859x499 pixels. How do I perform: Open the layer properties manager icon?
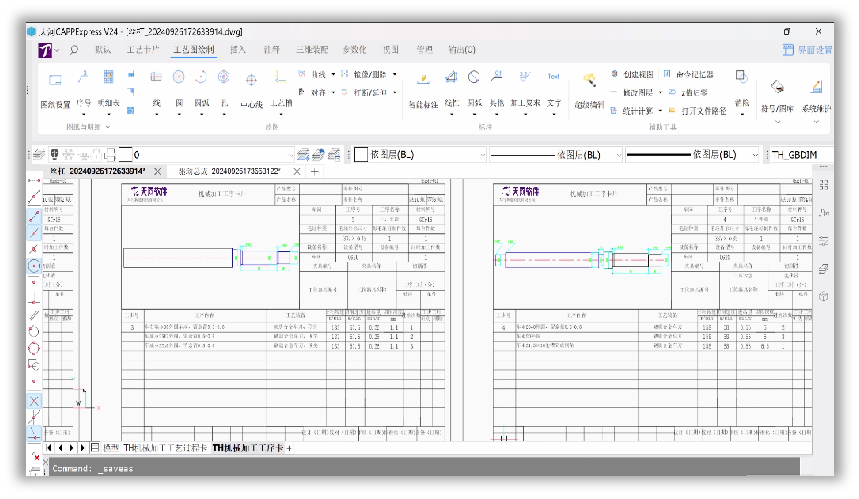click(38, 154)
